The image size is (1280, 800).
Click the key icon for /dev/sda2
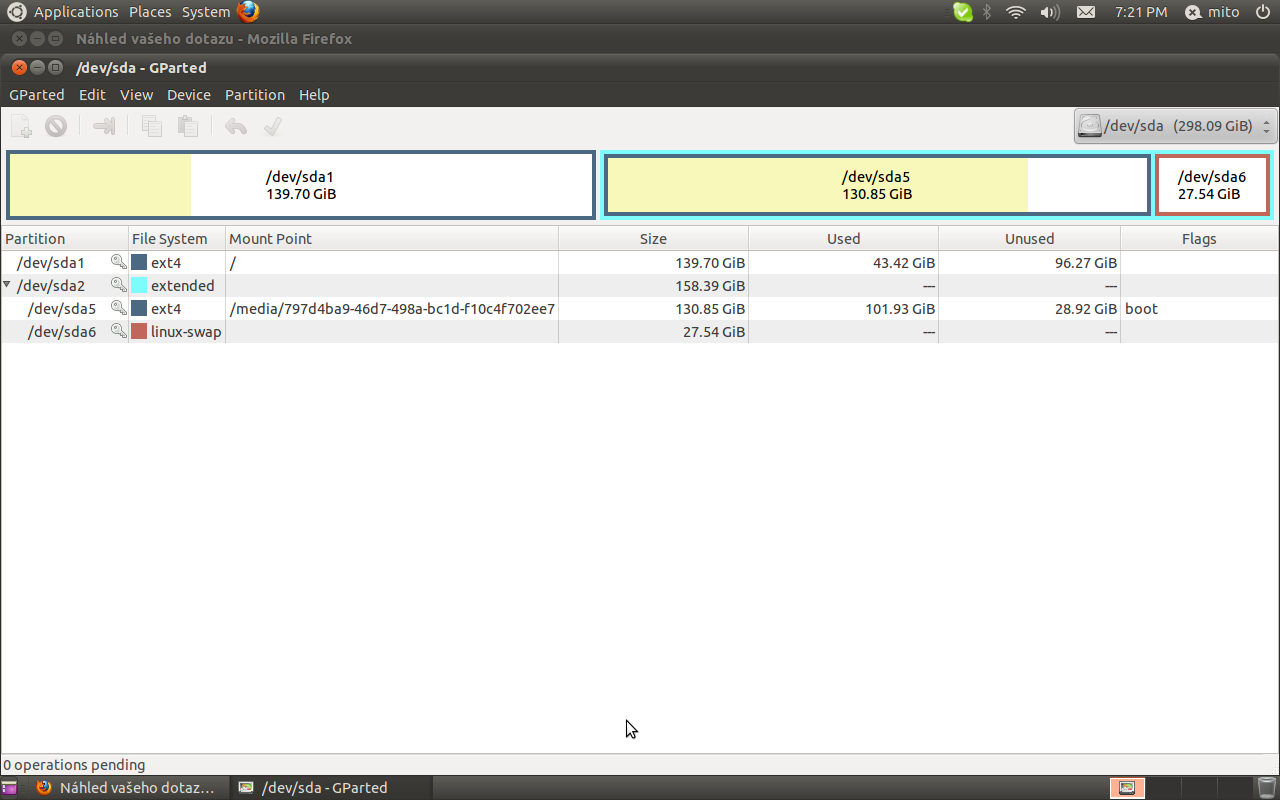(119, 285)
